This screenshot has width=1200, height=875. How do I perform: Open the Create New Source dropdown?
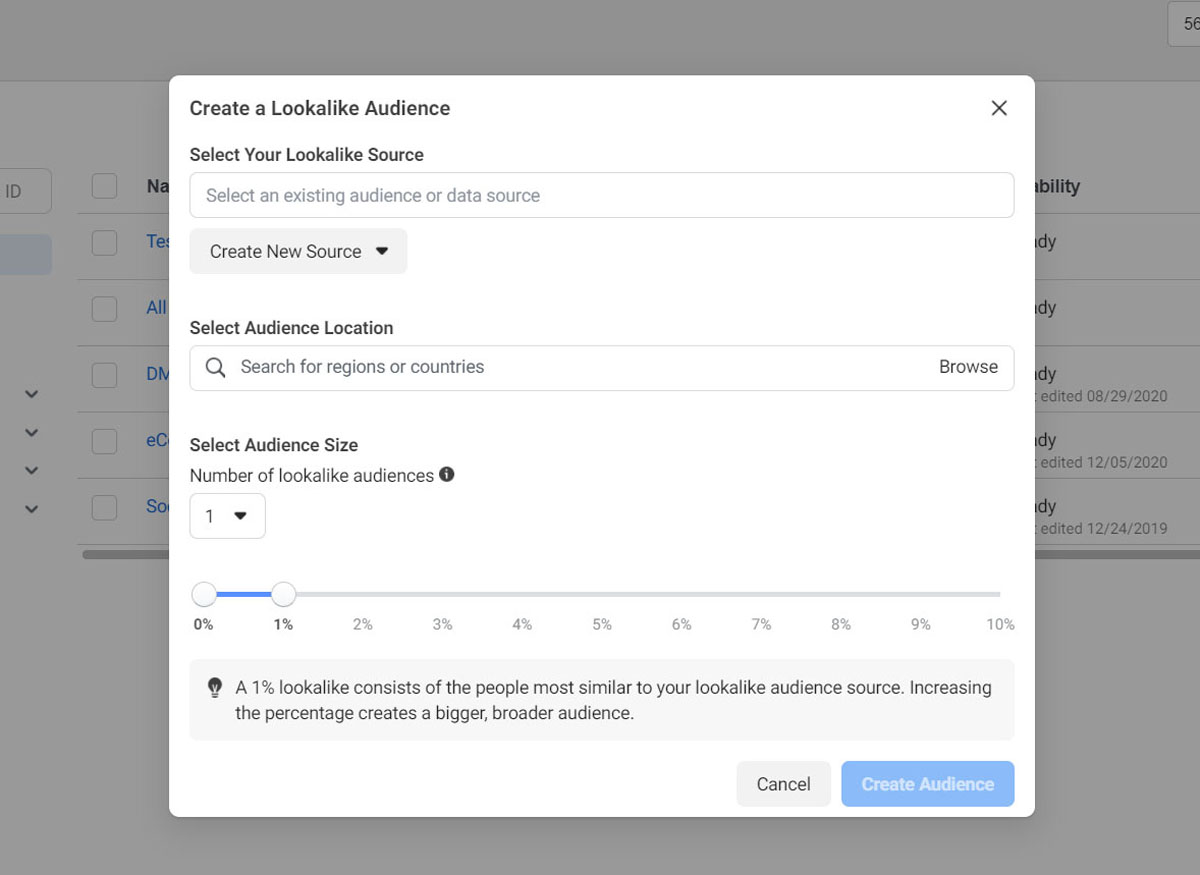click(298, 251)
